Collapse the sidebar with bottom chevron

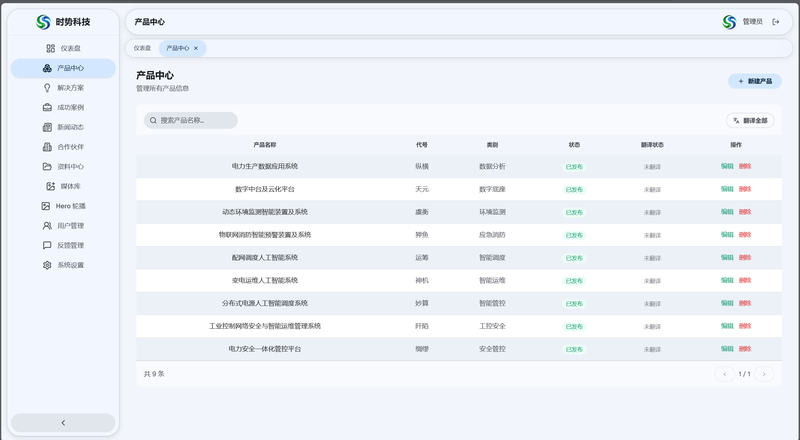63,423
